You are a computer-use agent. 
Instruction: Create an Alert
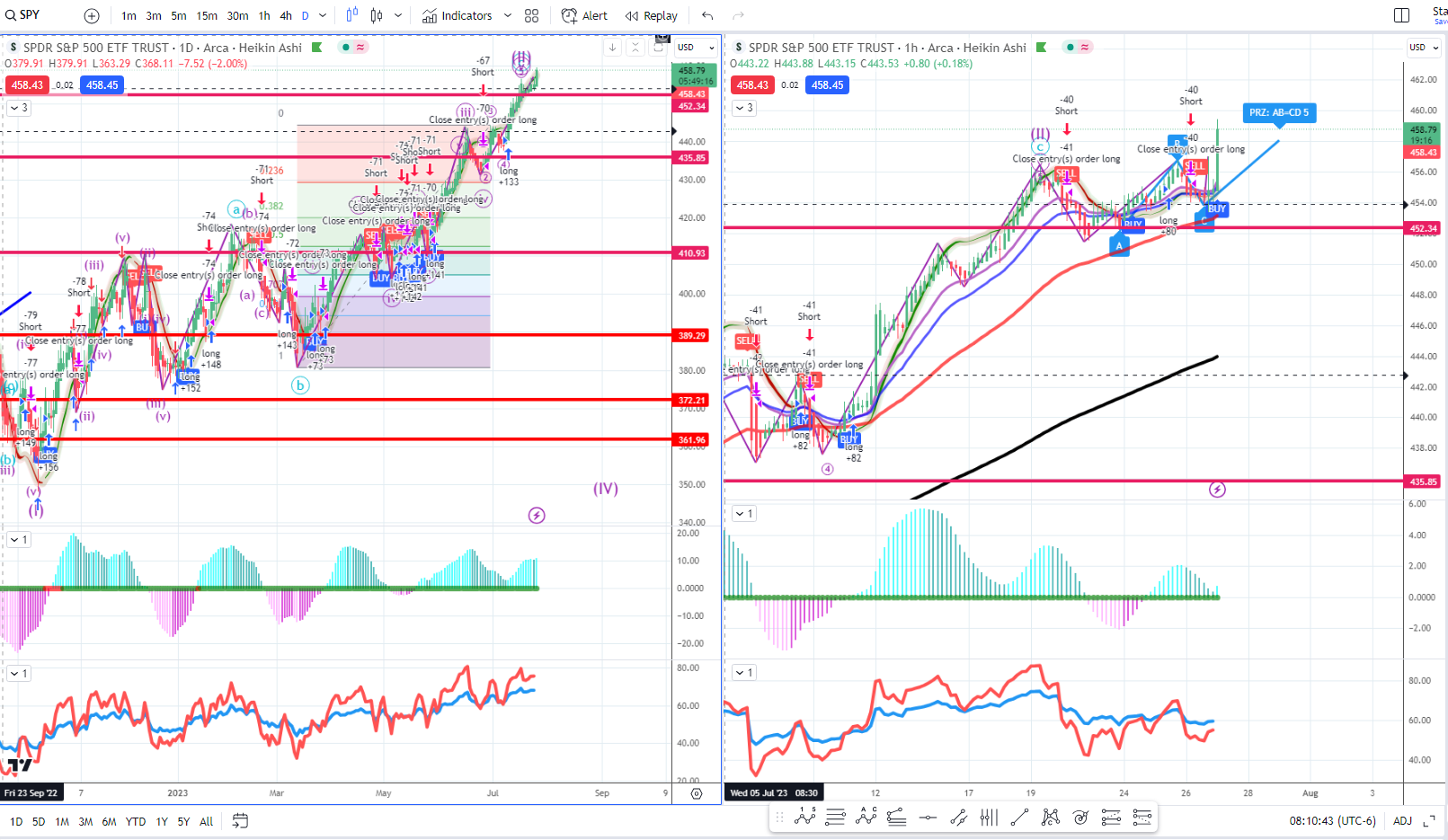click(584, 15)
